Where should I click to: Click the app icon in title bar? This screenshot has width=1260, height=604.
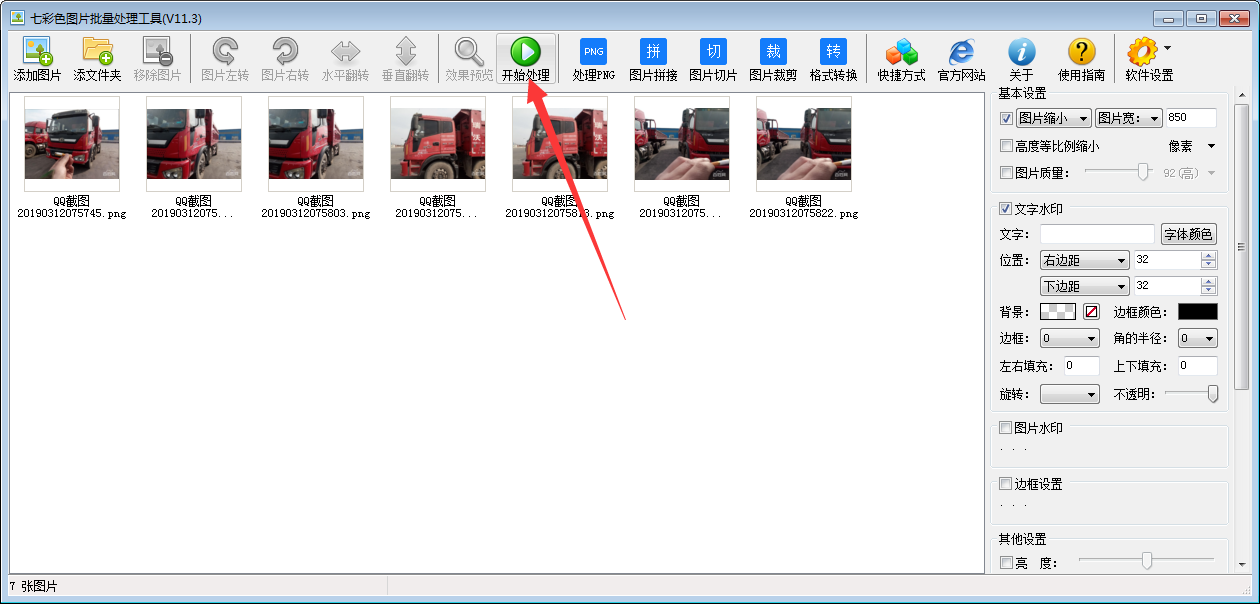[17, 18]
